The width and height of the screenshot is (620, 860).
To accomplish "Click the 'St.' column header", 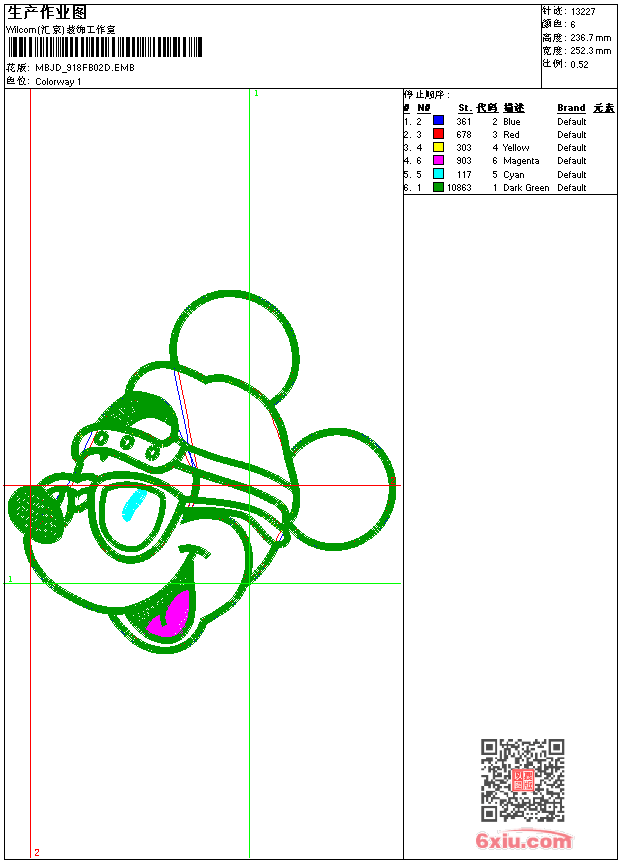I will [465, 108].
